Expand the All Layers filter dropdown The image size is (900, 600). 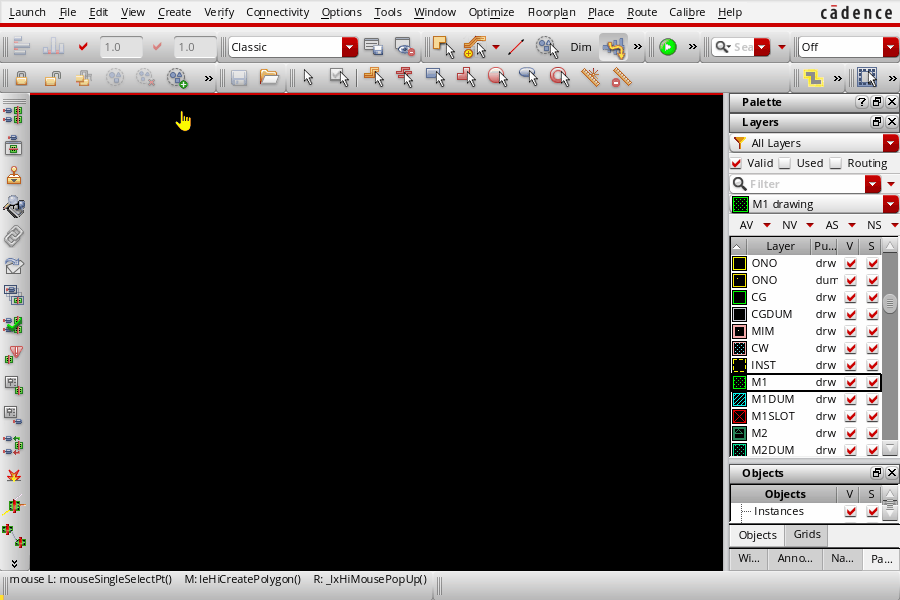(890, 143)
